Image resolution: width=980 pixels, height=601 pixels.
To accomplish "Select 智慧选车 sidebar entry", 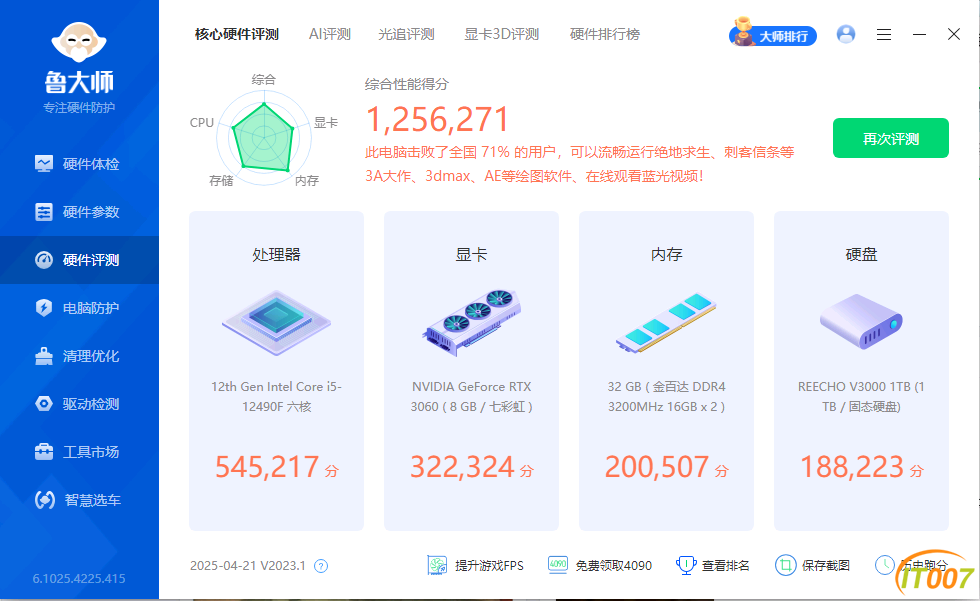I will pyautogui.click(x=79, y=500).
